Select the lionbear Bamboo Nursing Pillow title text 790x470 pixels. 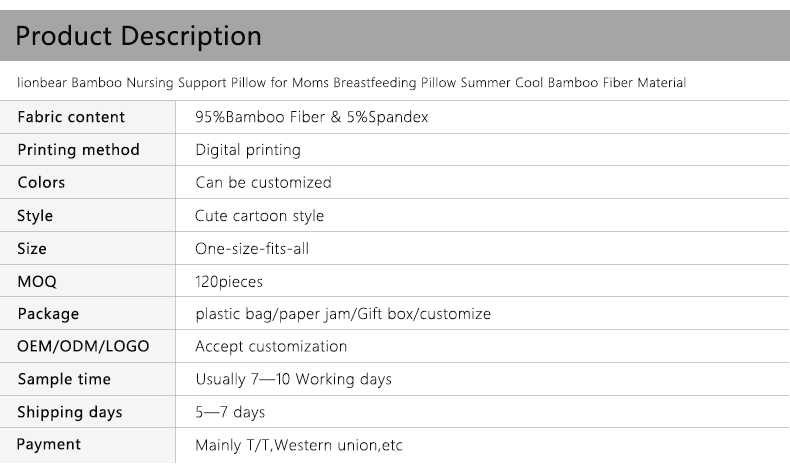pyautogui.click(x=352, y=83)
